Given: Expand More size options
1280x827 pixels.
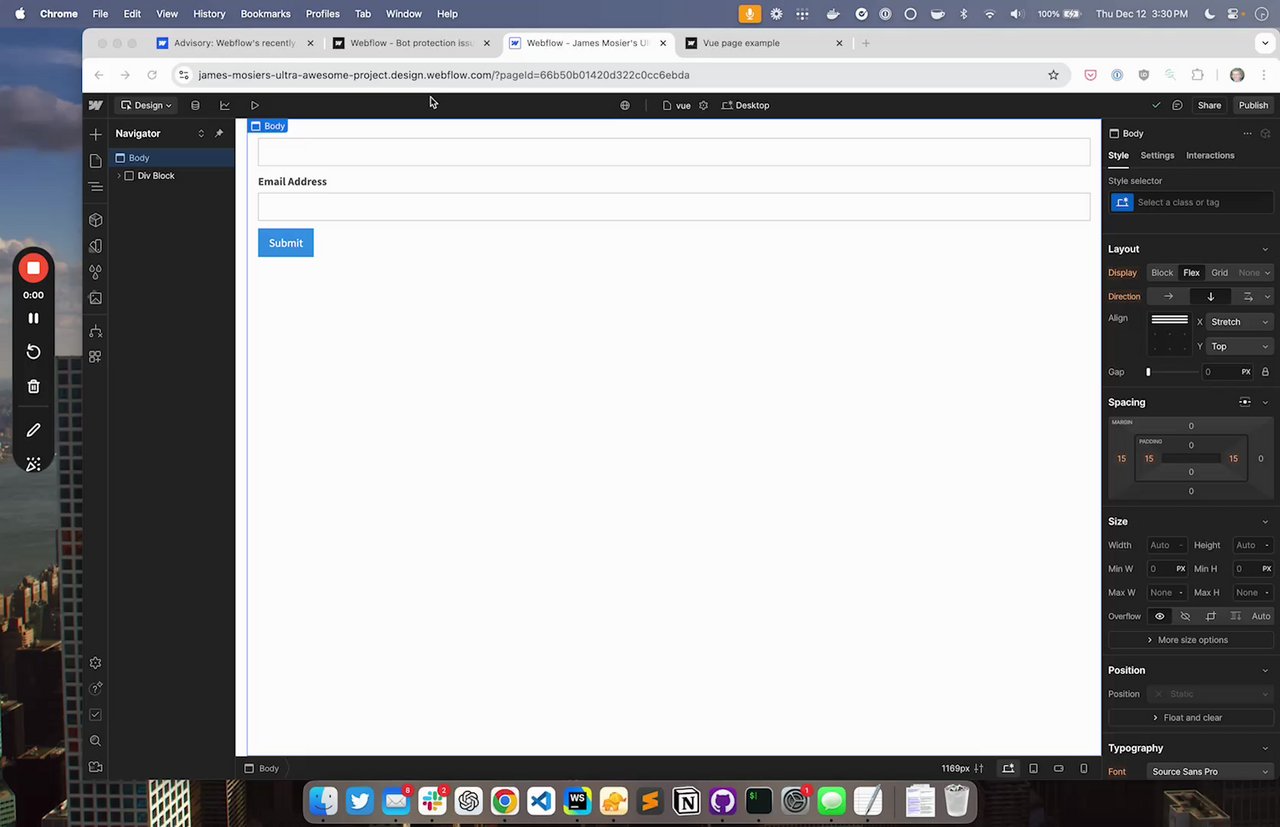Looking at the screenshot, I should pos(1190,640).
